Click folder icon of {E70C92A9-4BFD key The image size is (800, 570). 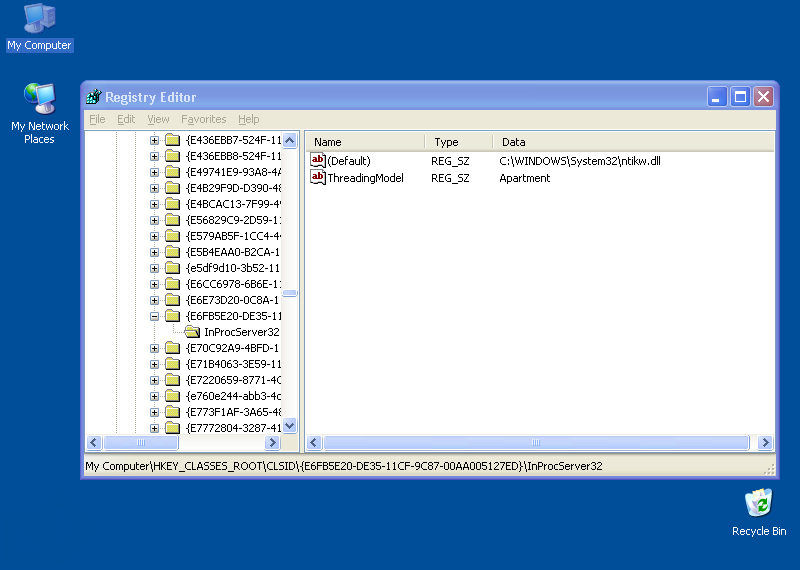pos(172,348)
